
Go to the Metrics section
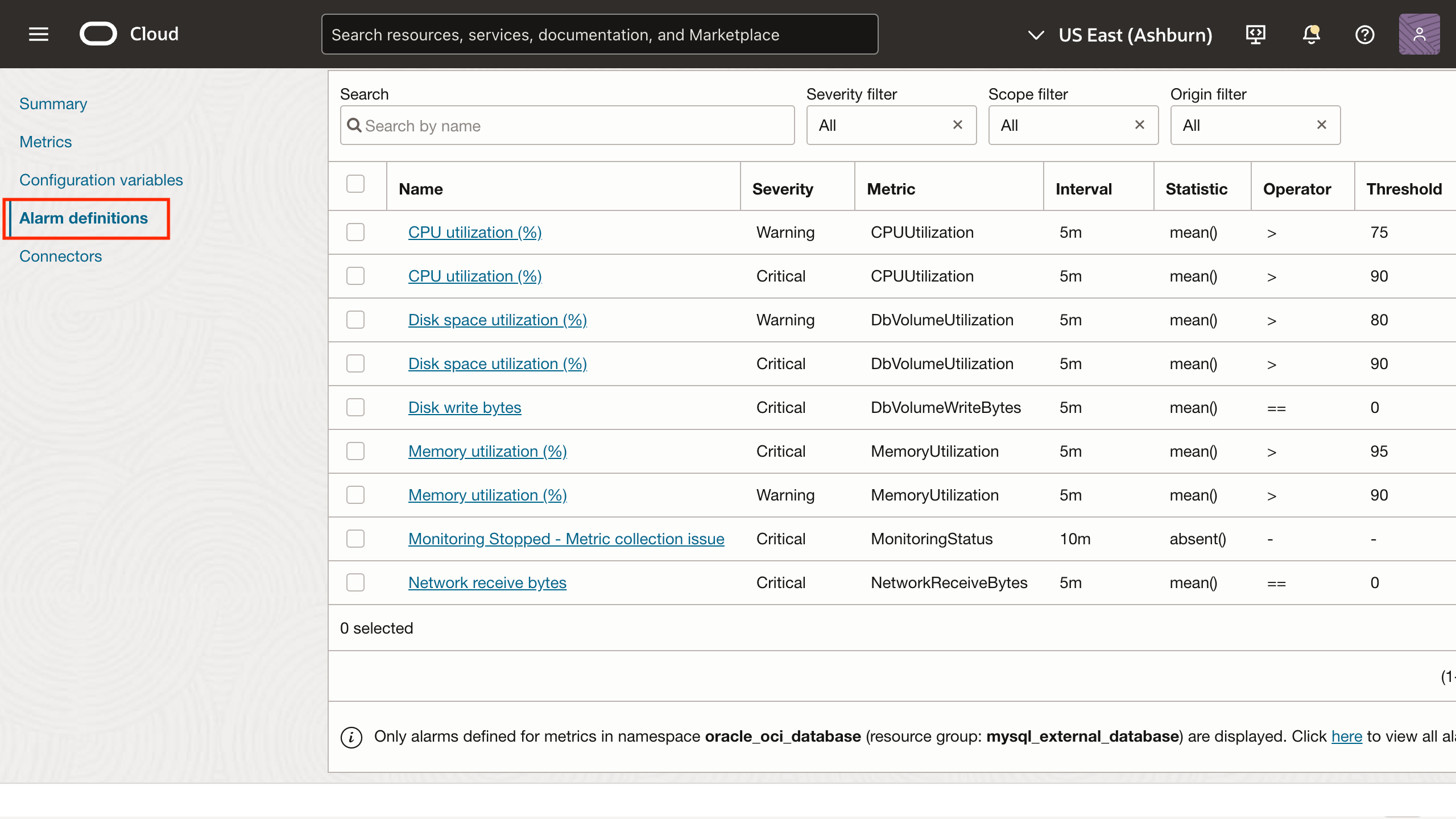click(45, 142)
